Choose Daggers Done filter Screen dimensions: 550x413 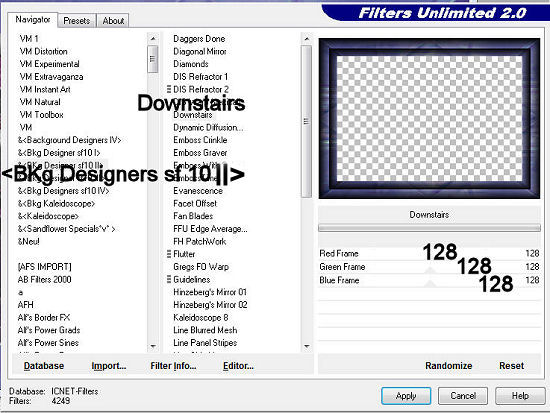199,39
